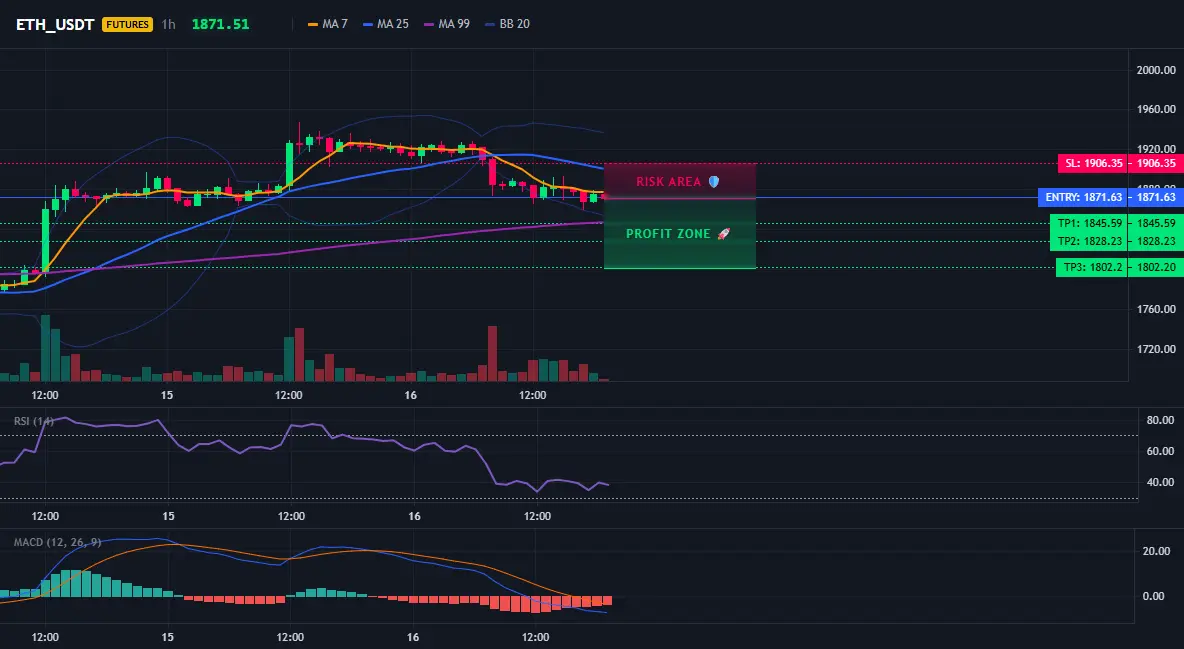Toggle the MA 7 legend entry
This screenshot has width=1184, height=649.
click(328, 24)
